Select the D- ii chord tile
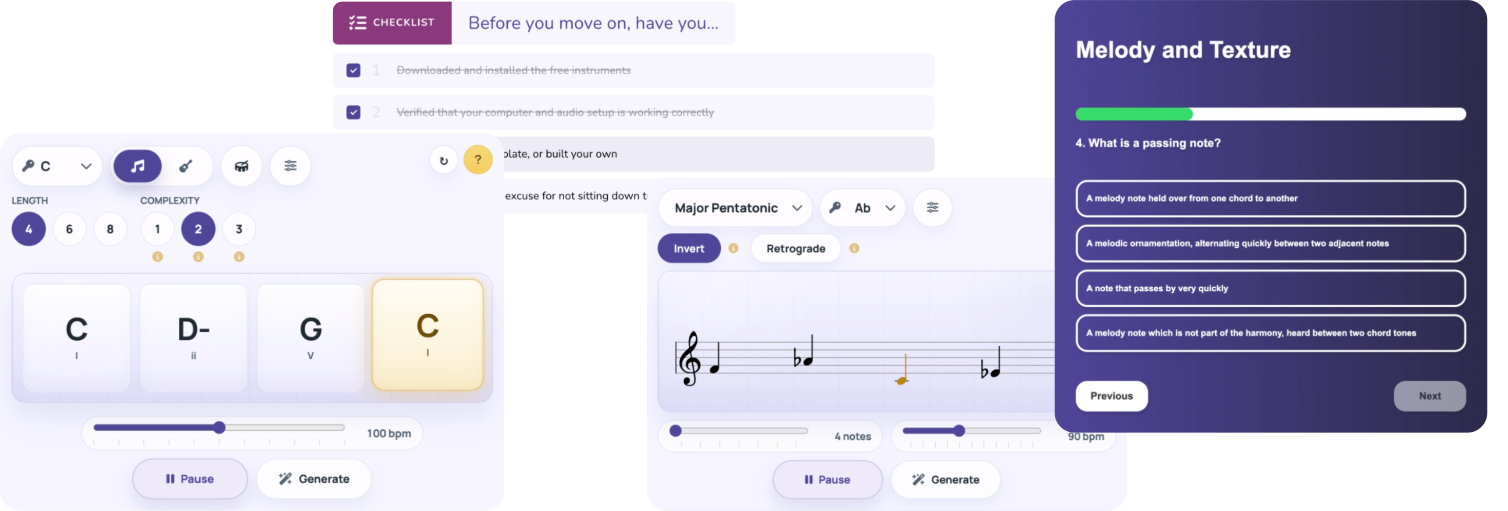 pos(193,338)
